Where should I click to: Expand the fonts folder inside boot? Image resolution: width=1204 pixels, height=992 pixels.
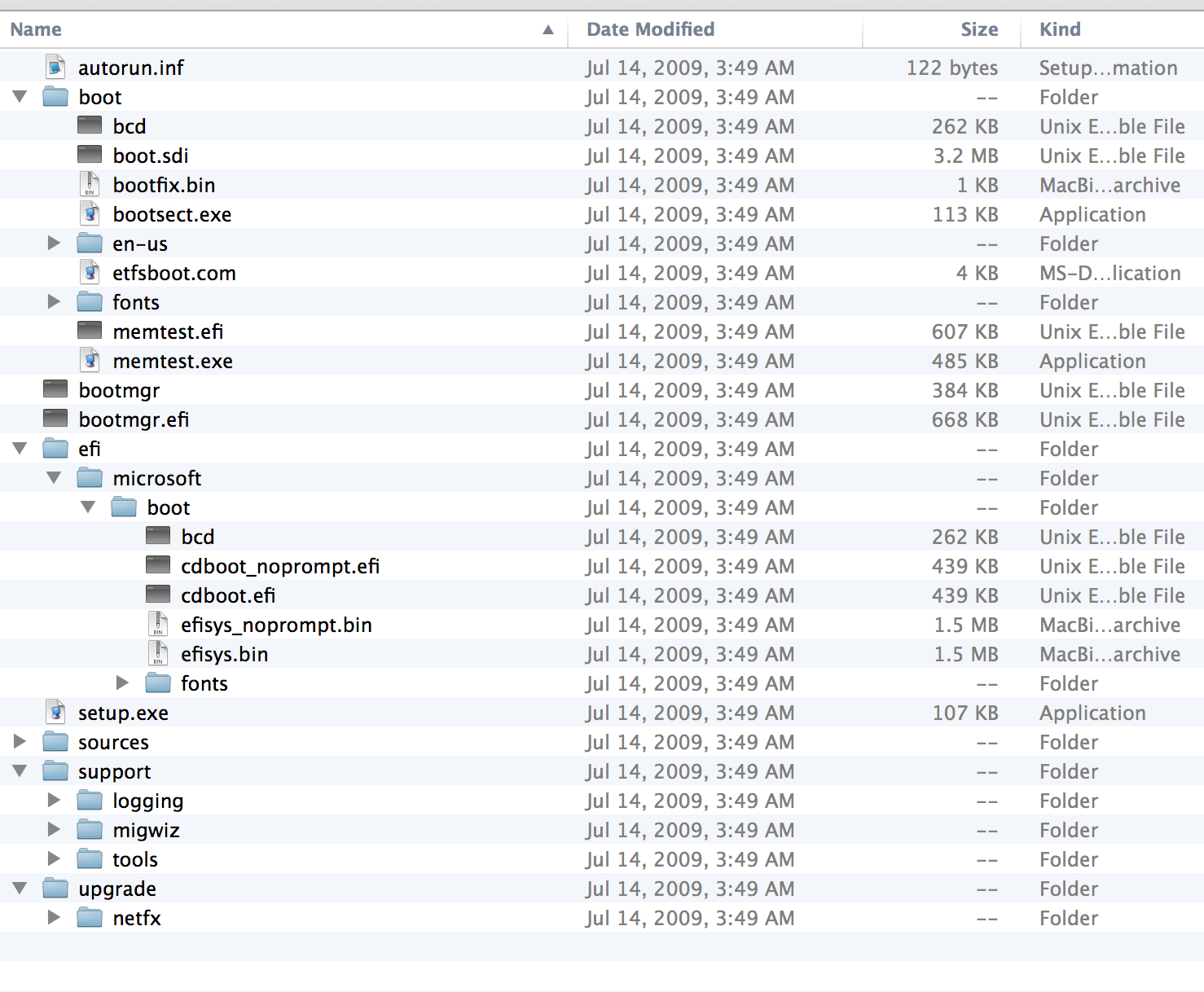point(54,301)
